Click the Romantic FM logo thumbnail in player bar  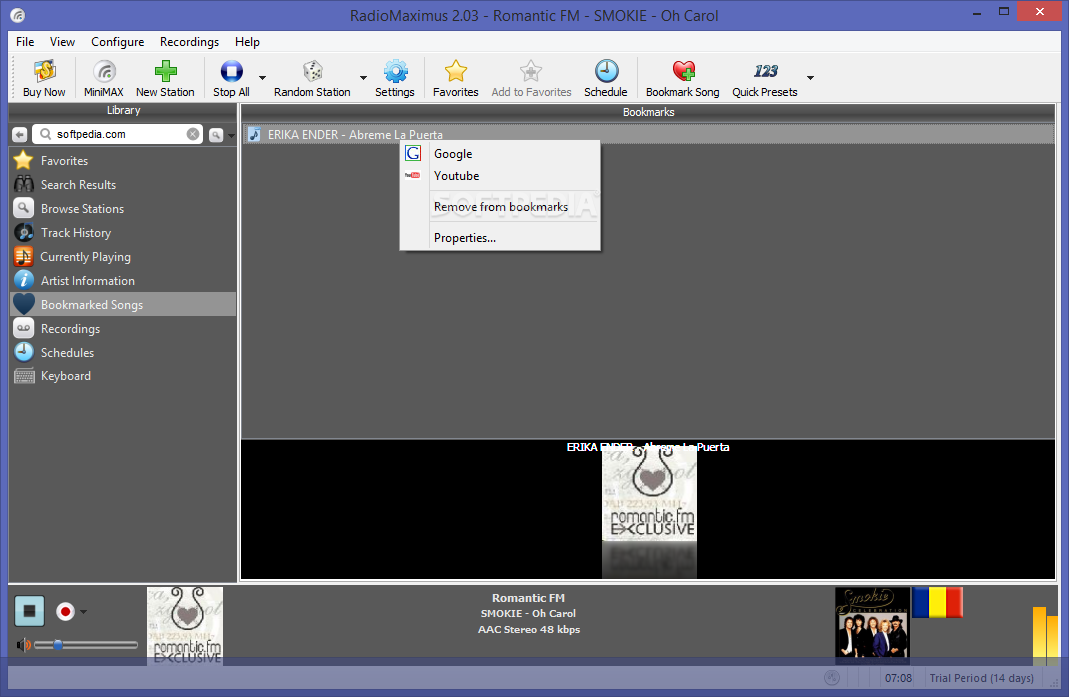(x=185, y=625)
